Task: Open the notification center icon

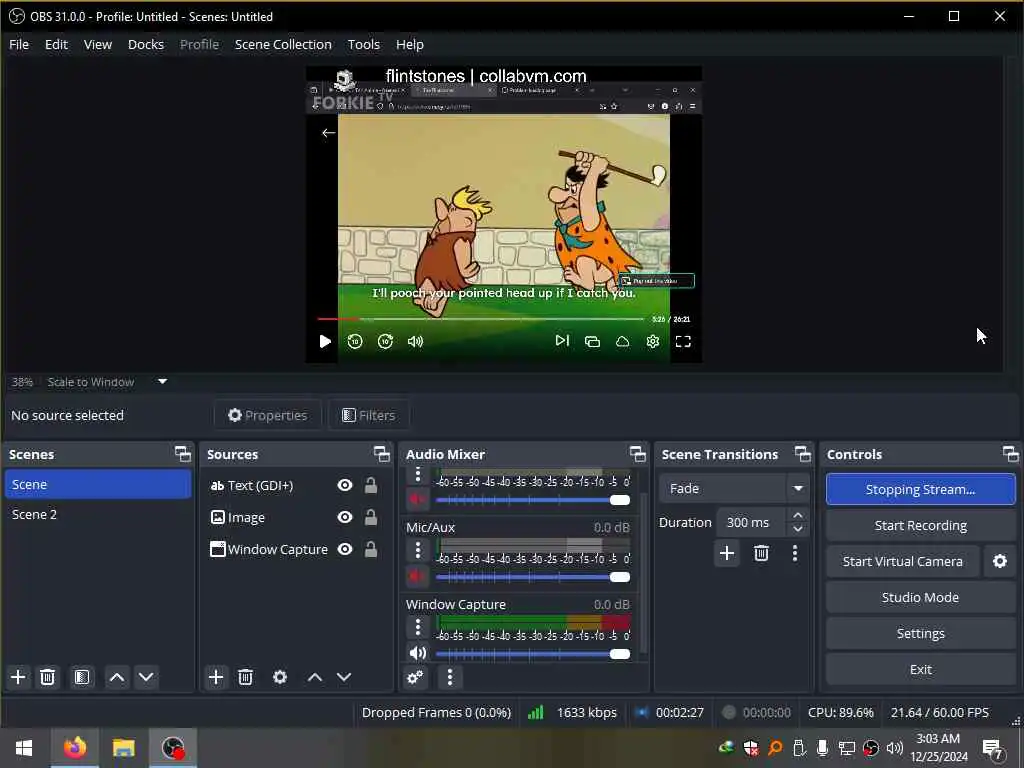Action: tap(992, 748)
